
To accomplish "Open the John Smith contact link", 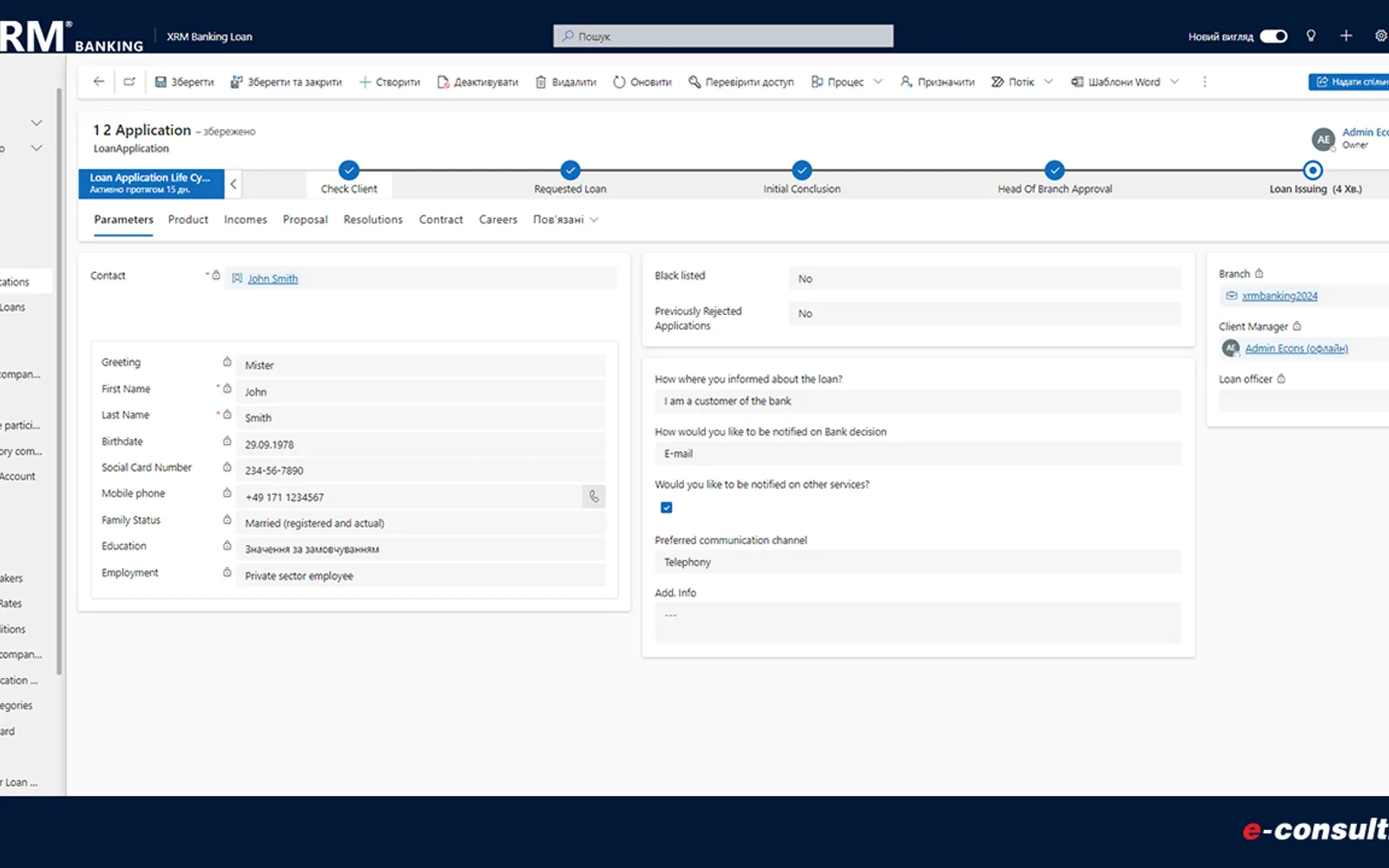I will point(273,279).
